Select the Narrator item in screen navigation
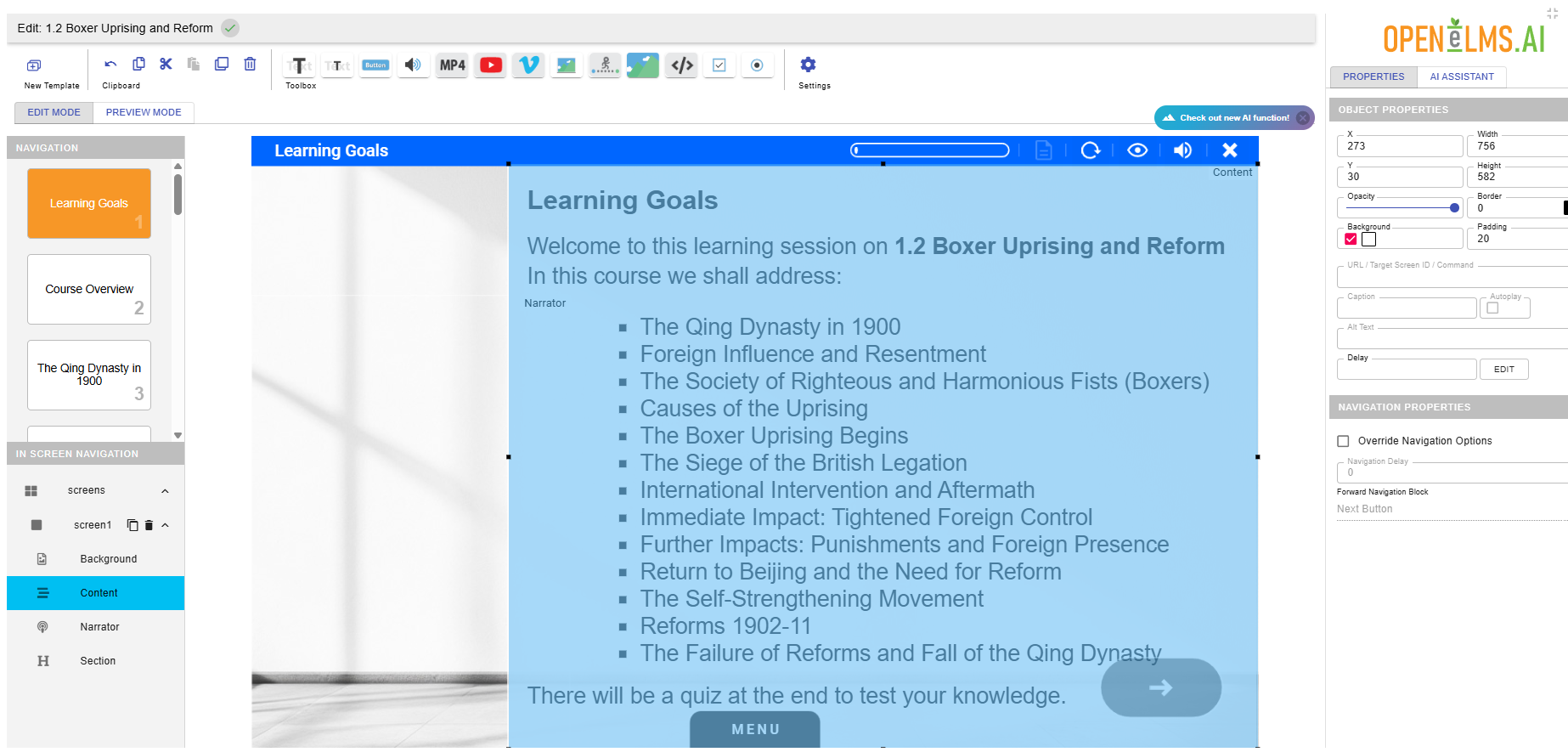1568x752 pixels. point(95,627)
